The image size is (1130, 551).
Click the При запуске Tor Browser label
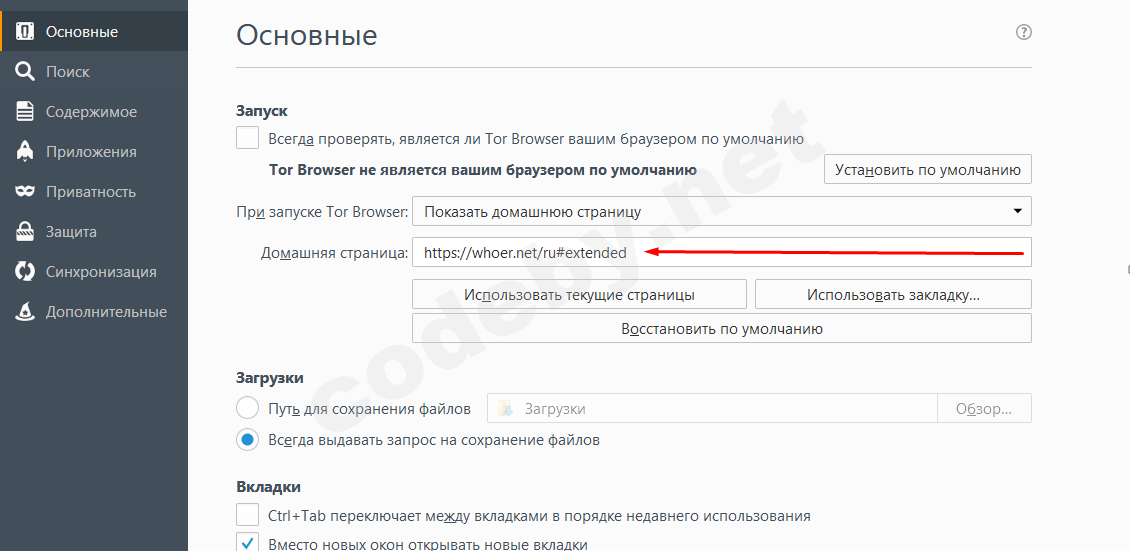point(322,212)
